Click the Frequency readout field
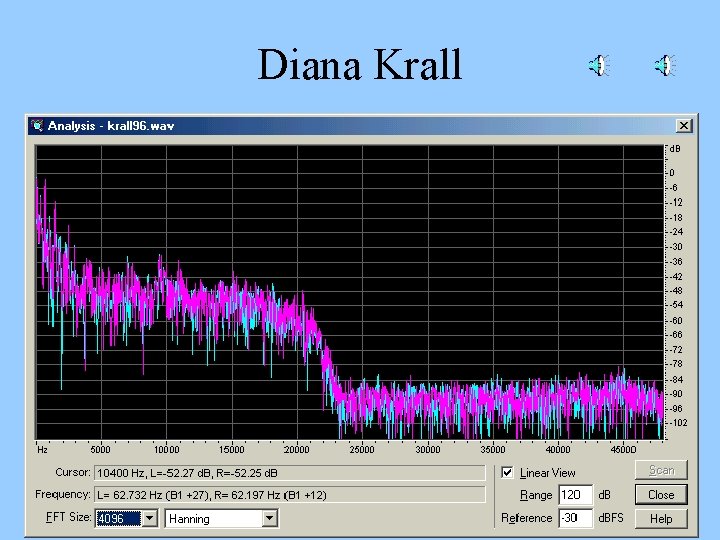This screenshot has width=720, height=540. 290,495
